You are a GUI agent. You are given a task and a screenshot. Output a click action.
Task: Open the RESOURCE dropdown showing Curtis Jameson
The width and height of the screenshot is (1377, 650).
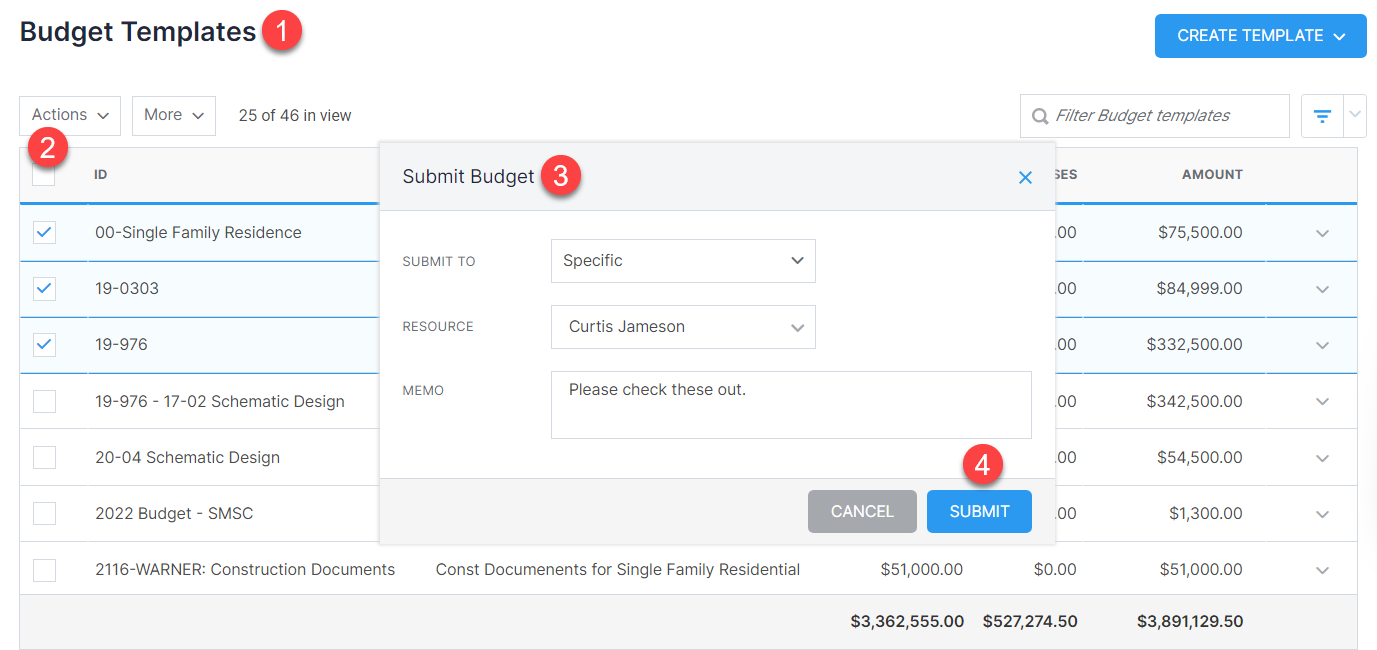pyautogui.click(x=683, y=327)
